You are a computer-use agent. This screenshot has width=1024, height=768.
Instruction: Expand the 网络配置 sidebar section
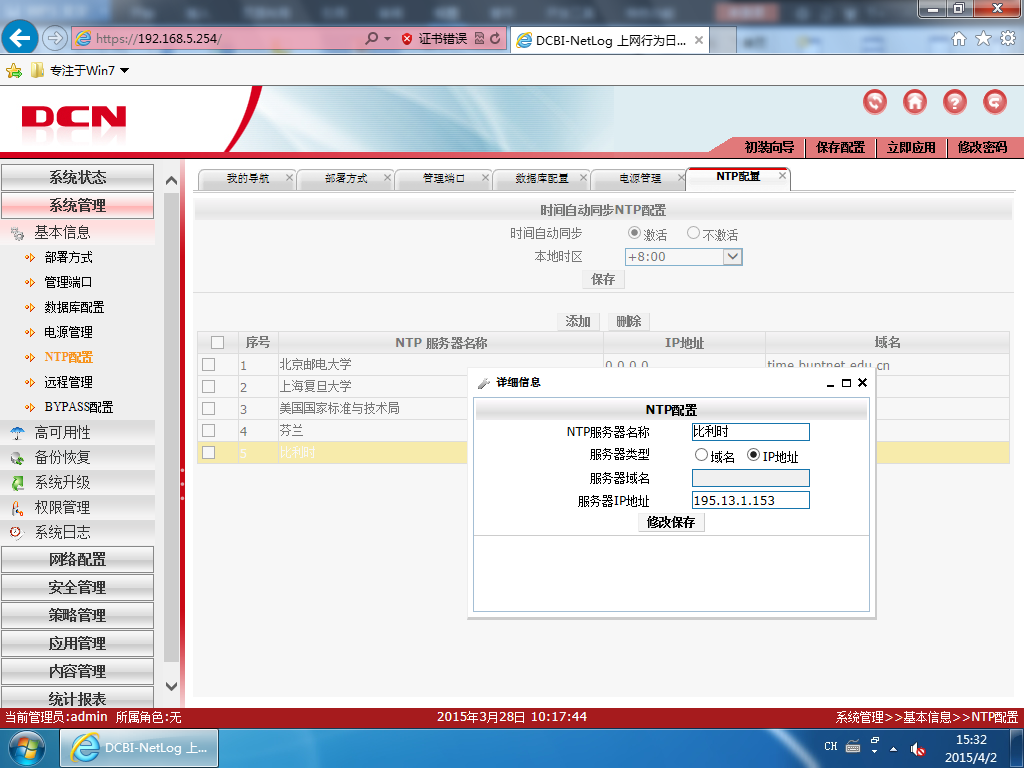tap(77, 559)
